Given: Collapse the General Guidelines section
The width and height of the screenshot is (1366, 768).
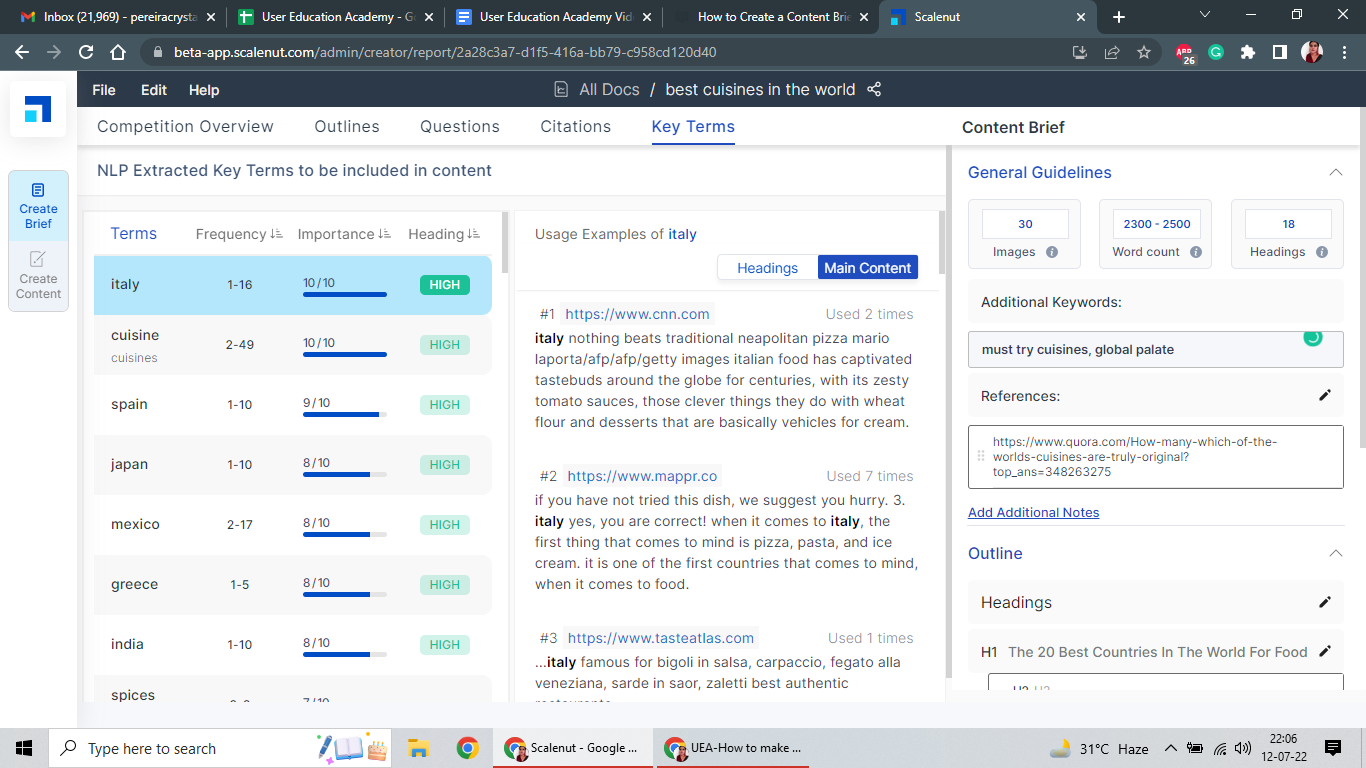Looking at the screenshot, I should [x=1335, y=172].
